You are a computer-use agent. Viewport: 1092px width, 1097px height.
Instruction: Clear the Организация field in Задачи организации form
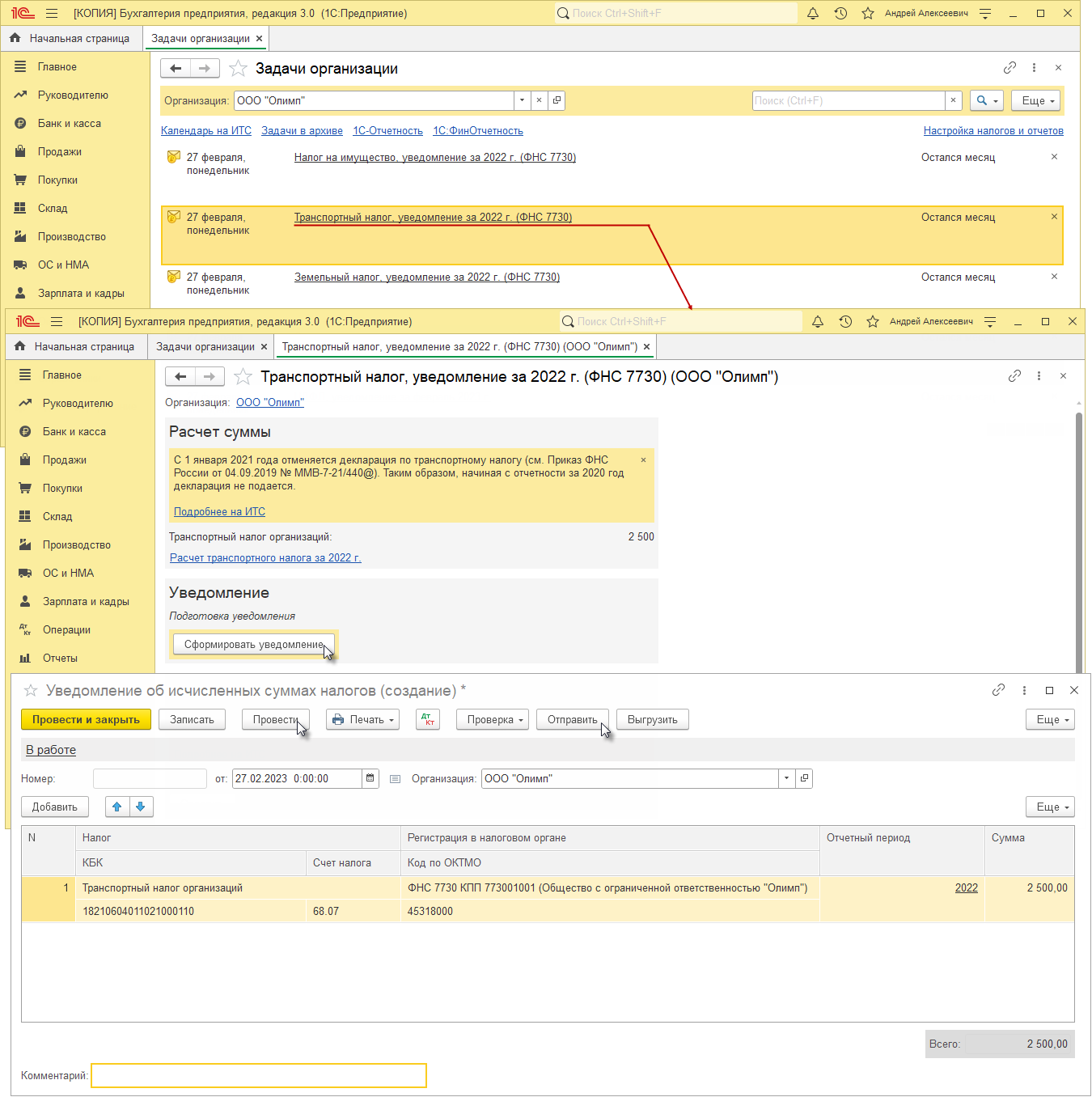539,100
